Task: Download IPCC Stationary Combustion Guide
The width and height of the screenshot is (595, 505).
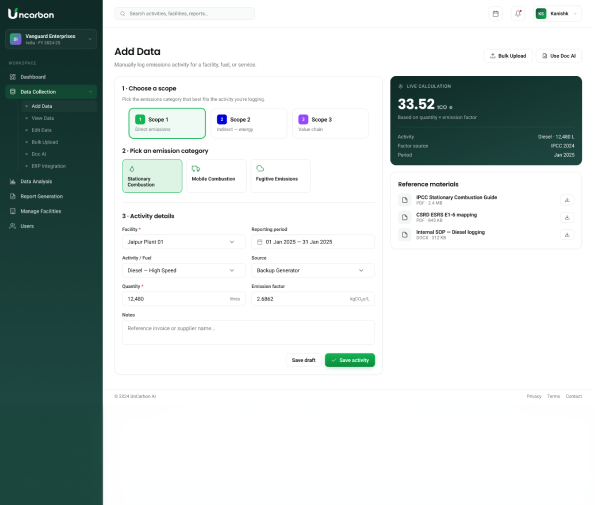Action: (x=567, y=200)
